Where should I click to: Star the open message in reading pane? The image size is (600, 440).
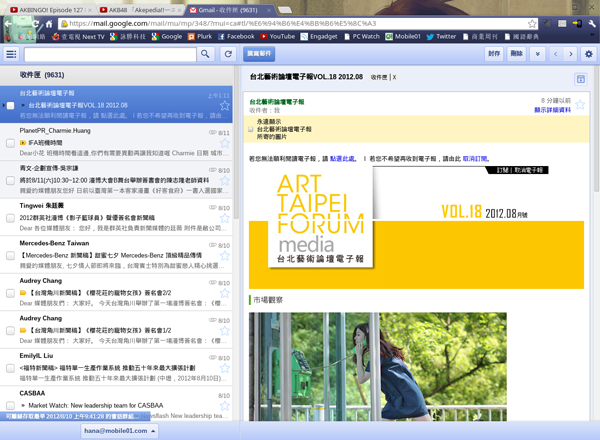point(580,104)
